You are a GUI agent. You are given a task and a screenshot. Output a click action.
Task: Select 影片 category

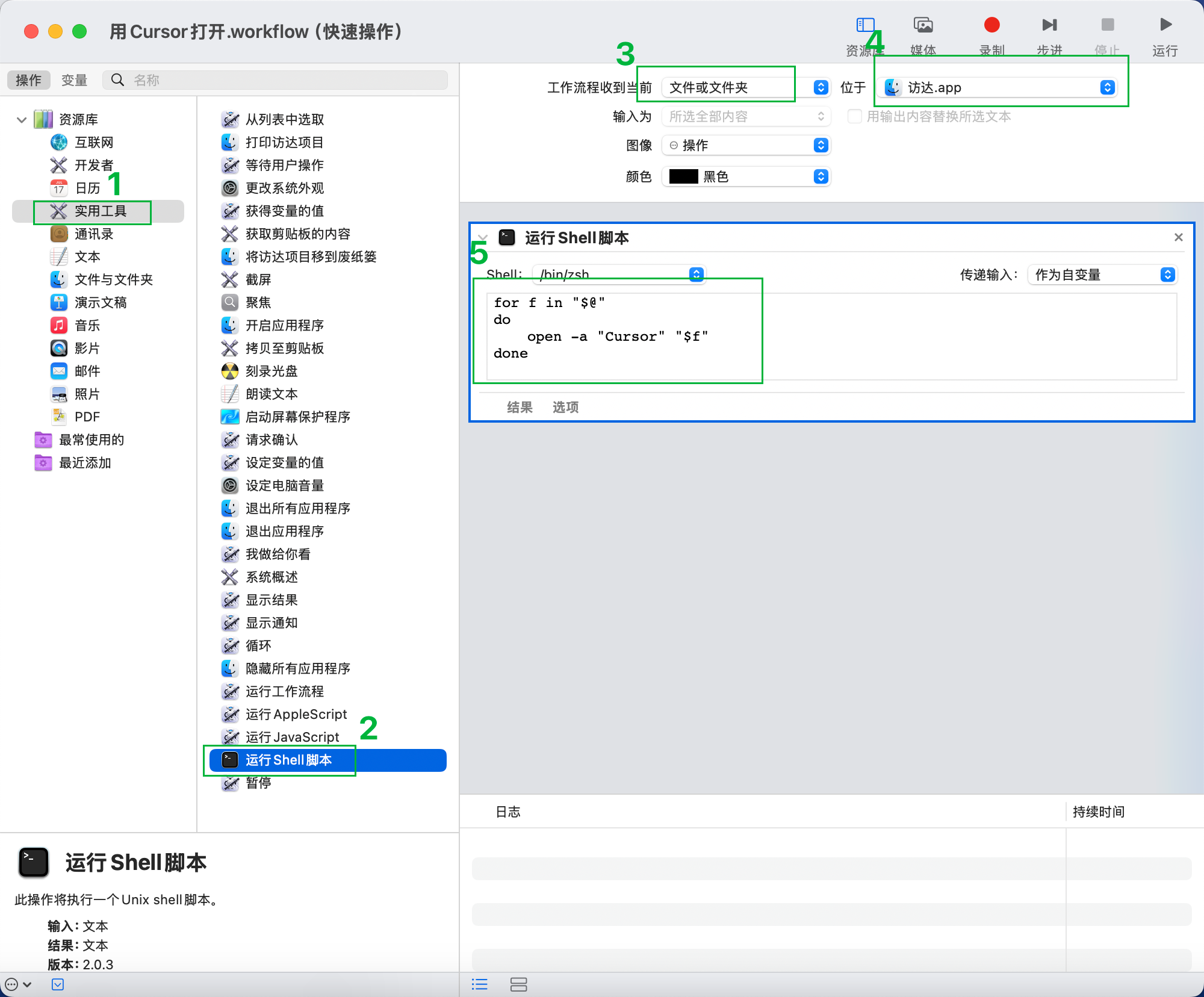click(x=87, y=349)
